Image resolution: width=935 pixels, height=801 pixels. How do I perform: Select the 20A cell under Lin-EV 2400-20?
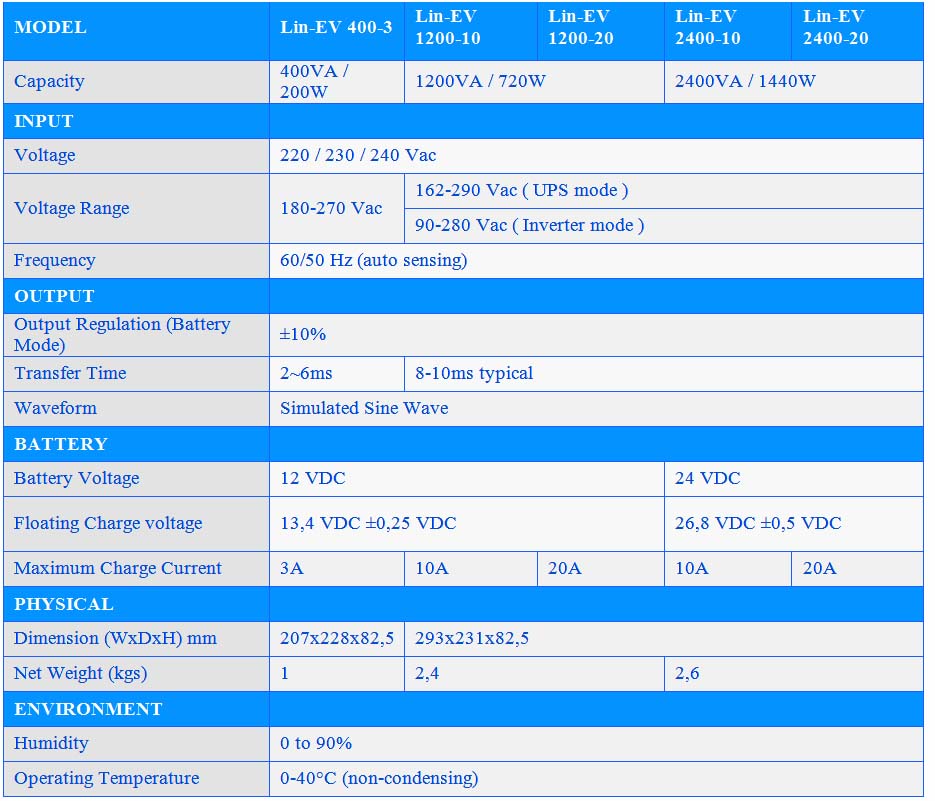(857, 569)
